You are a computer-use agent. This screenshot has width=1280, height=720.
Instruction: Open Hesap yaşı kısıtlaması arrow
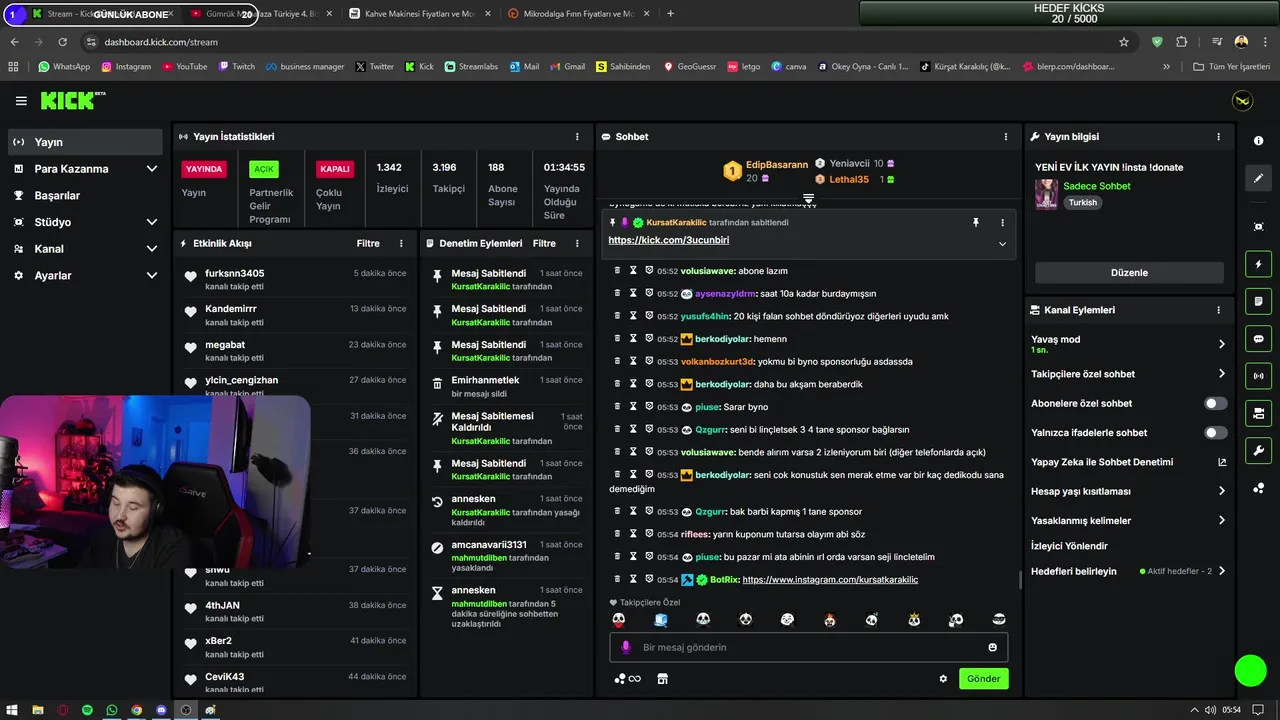pos(1221,491)
